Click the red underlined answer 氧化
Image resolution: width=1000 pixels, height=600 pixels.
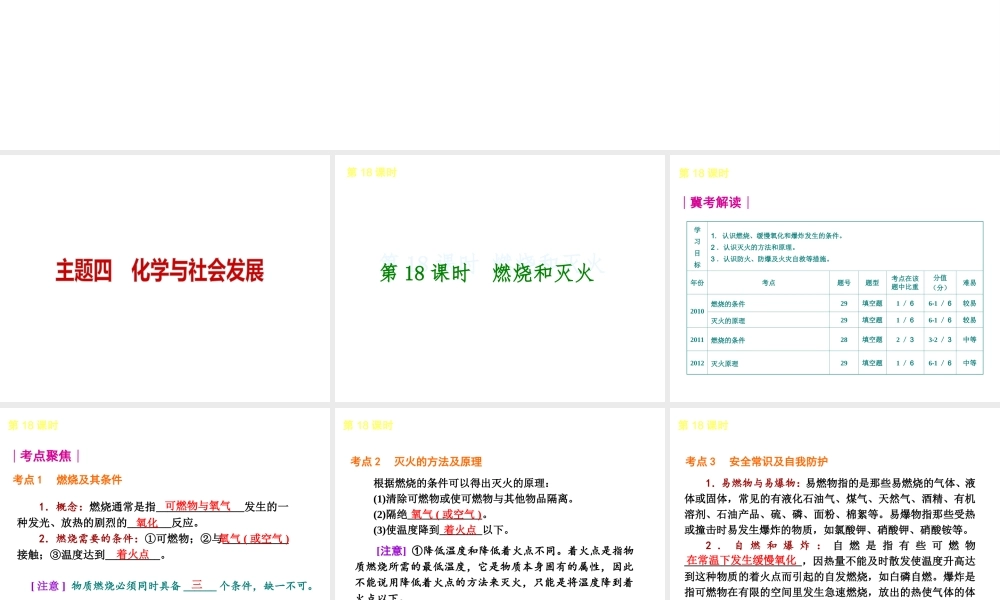pyautogui.click(x=147, y=522)
